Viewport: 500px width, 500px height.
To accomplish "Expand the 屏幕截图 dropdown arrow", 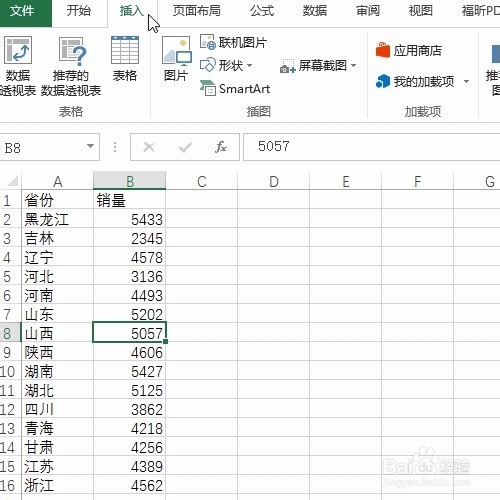I will click(353, 65).
